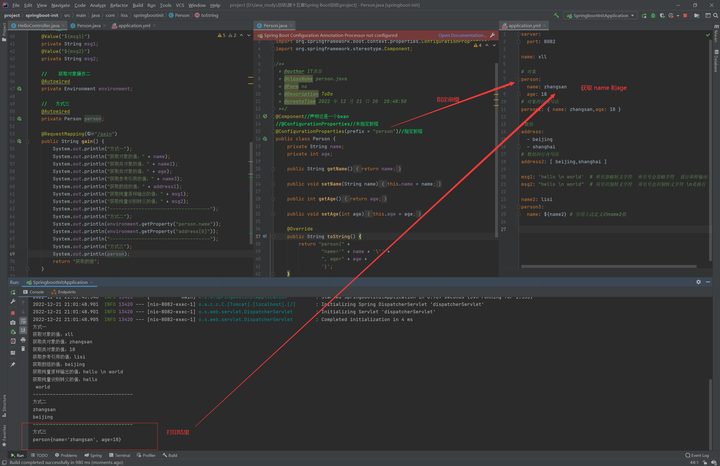Image resolution: width=720 pixels, height=466 pixels.
Task: Open the SpringbootInitApplication run configuration dropdown
Action: pos(600,16)
